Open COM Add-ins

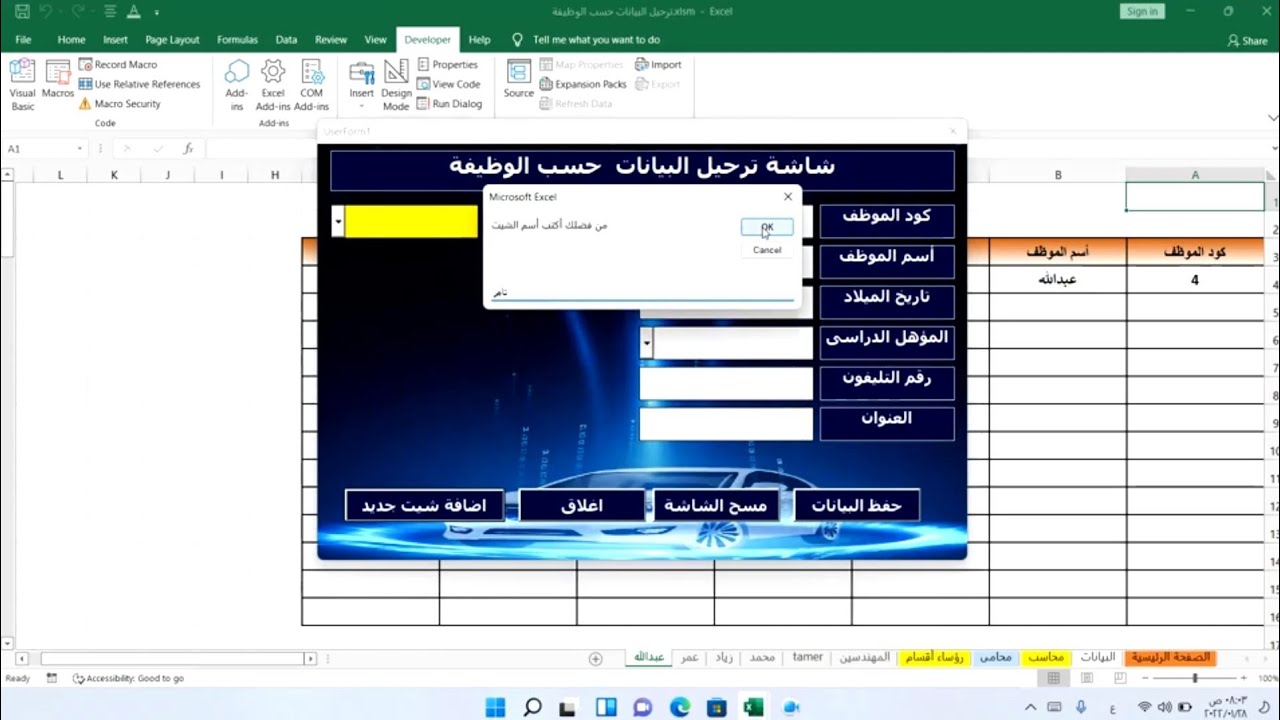312,85
